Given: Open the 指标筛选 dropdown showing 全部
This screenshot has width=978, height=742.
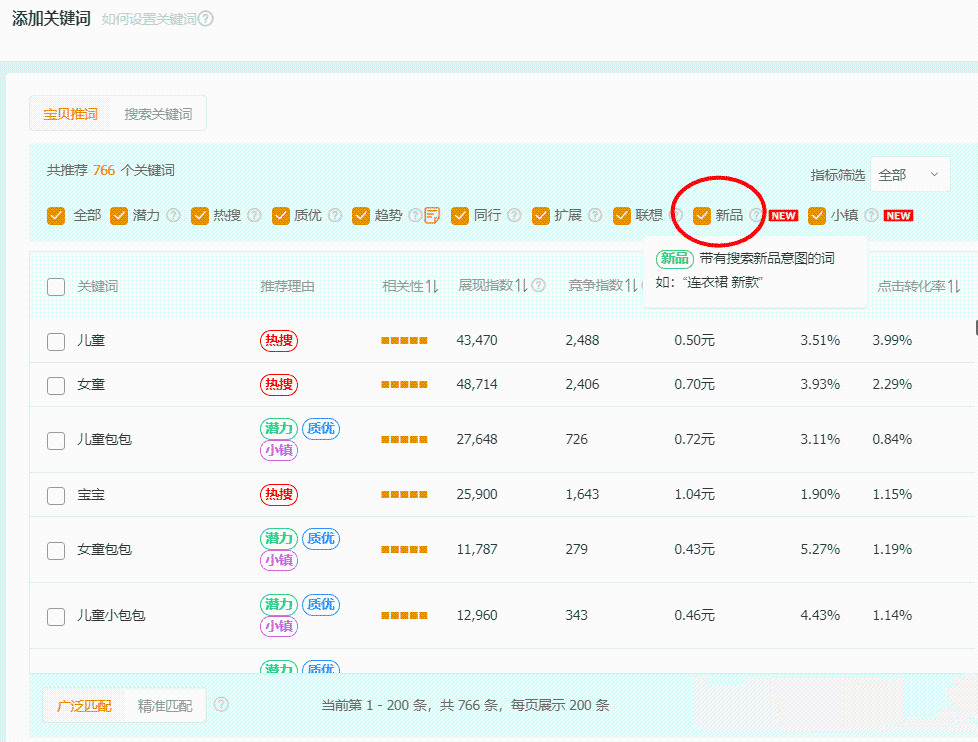Looking at the screenshot, I should click(909, 175).
